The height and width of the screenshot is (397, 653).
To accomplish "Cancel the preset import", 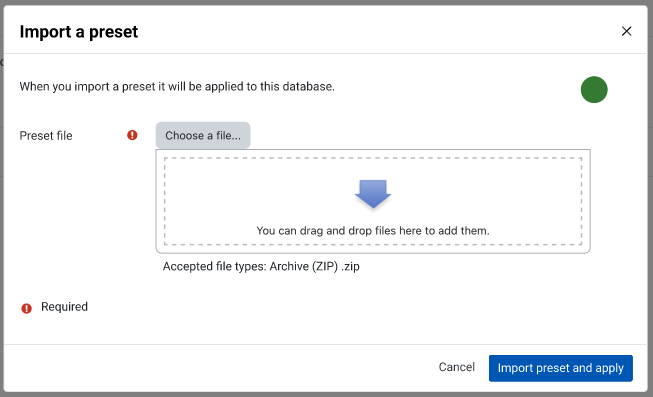I will 456,367.
